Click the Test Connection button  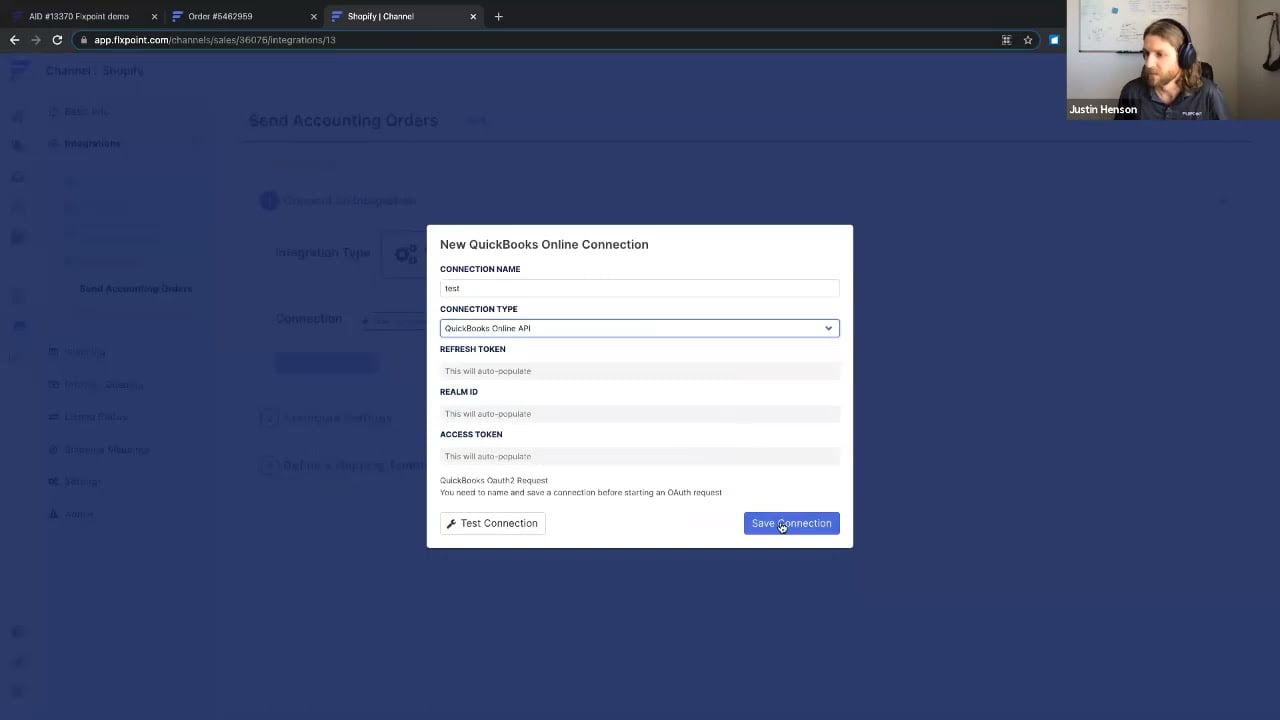(492, 523)
